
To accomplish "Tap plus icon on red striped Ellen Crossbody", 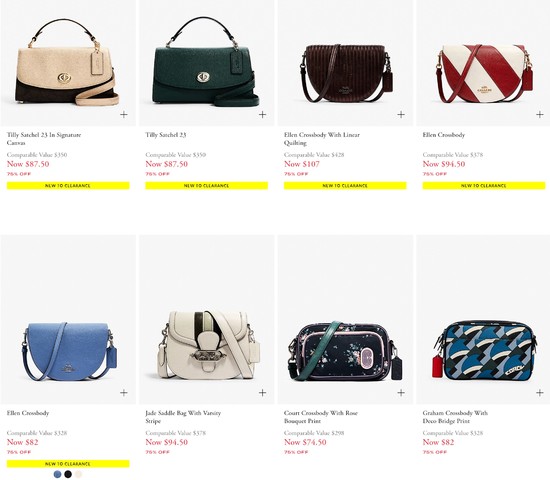I will tap(540, 114).
